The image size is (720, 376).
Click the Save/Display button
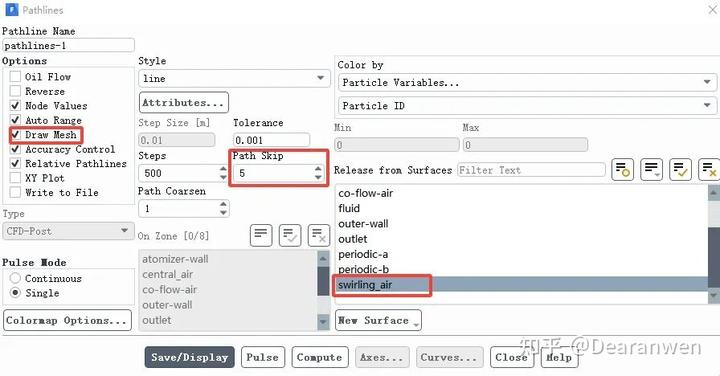[x=190, y=357]
